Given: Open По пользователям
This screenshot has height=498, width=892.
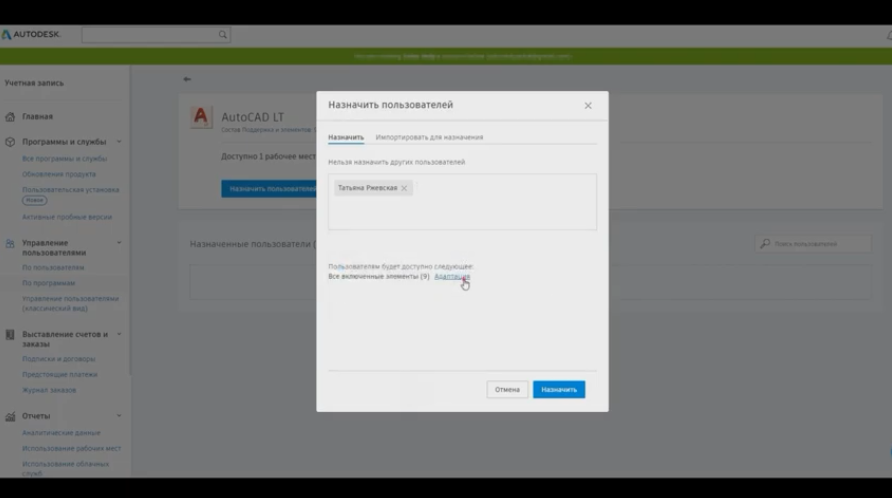Looking at the screenshot, I should pyautogui.click(x=53, y=267).
